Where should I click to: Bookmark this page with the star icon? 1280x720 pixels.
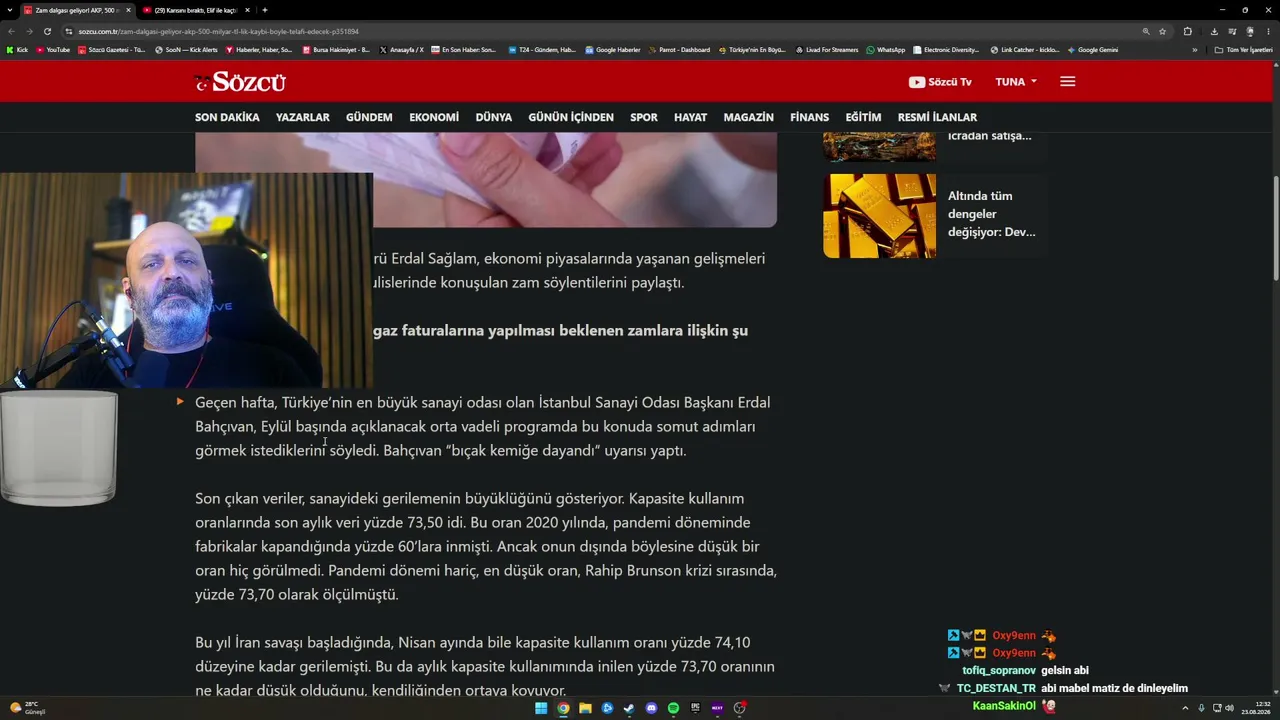click(x=1162, y=31)
